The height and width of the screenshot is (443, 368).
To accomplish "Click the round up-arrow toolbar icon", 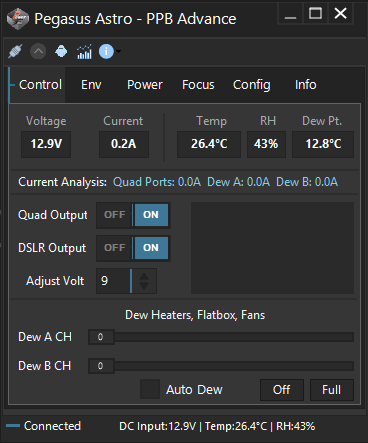I will tap(38, 52).
